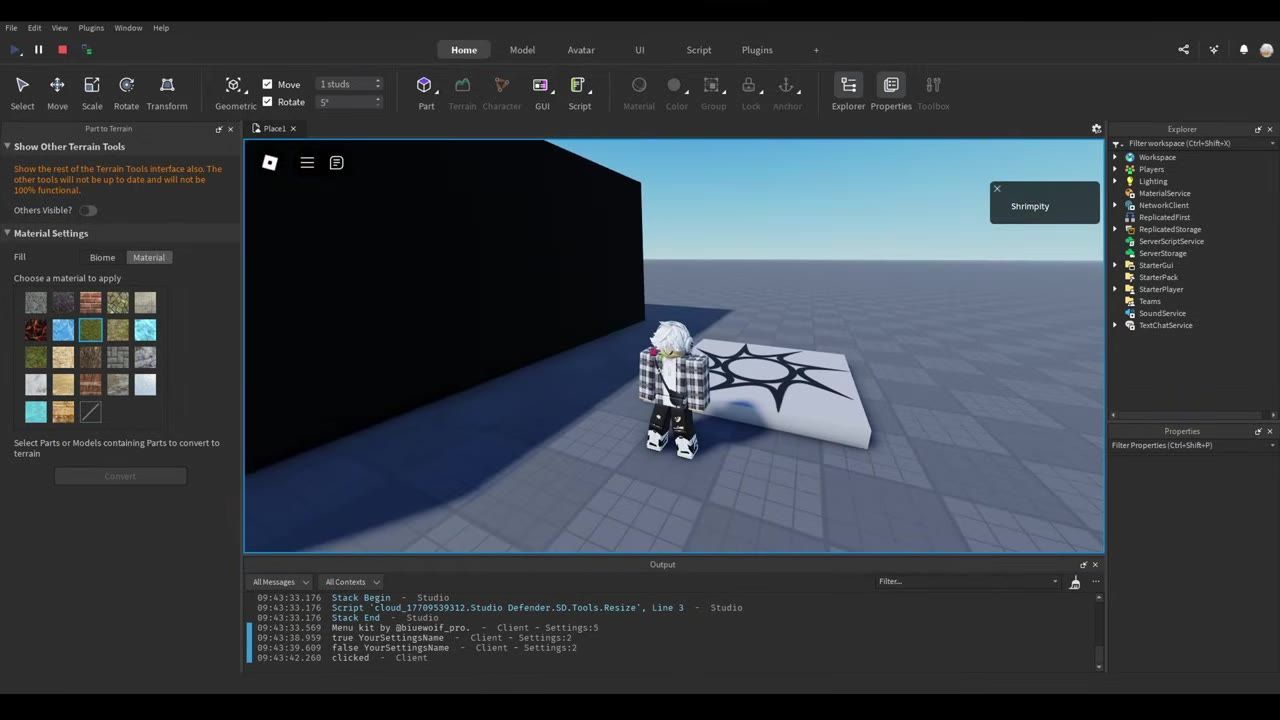Open the All Contexts dropdown

pos(352,582)
